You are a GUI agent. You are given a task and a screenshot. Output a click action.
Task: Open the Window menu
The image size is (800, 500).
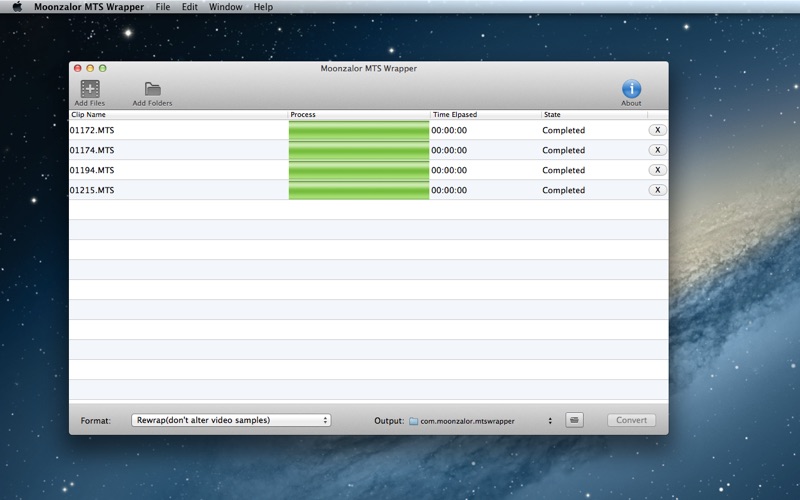(226, 7)
